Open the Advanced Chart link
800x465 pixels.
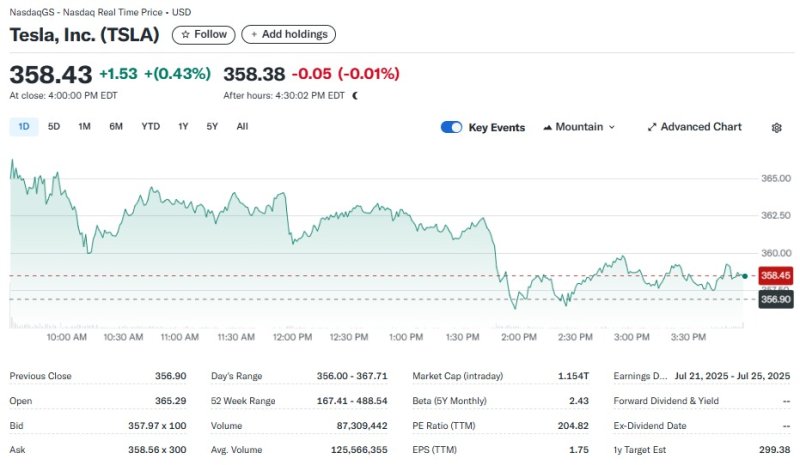(x=701, y=127)
